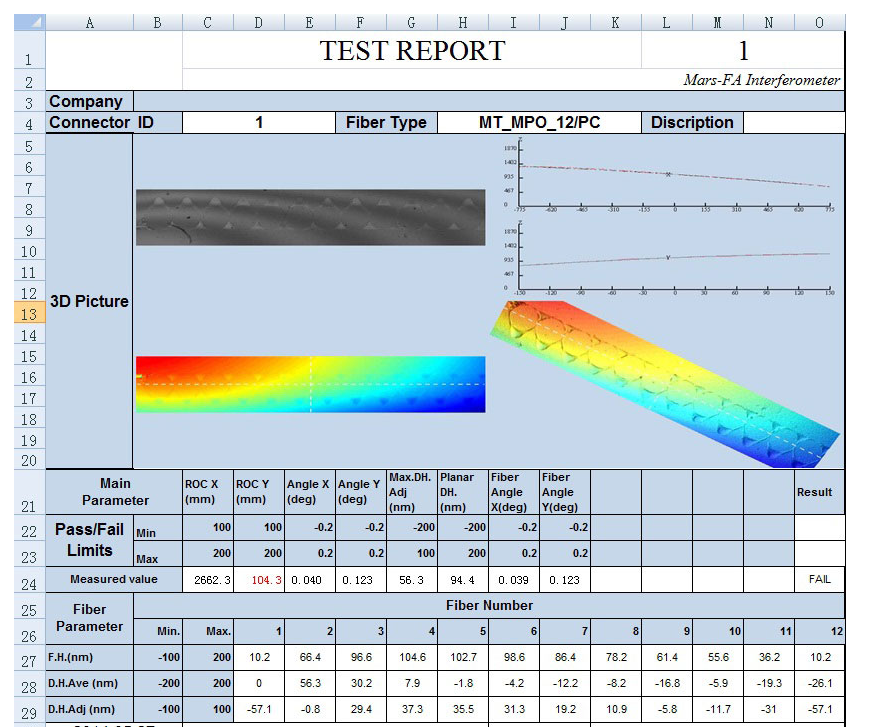Select column O header
The image size is (874, 727).
(x=819, y=22)
